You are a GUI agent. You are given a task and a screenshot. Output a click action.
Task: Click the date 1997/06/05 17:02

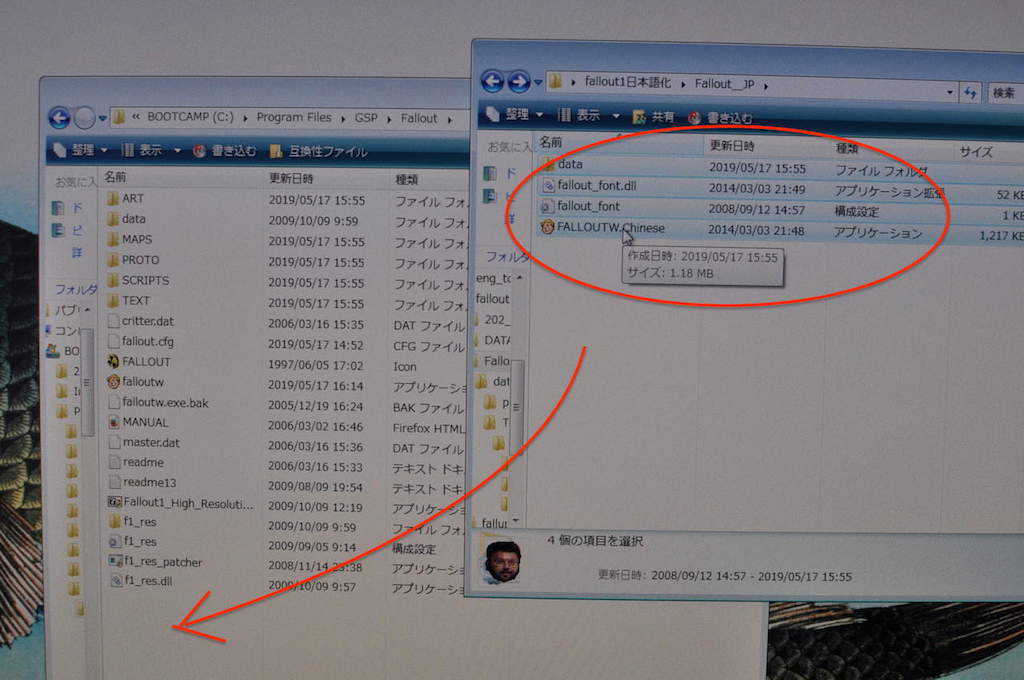point(315,365)
